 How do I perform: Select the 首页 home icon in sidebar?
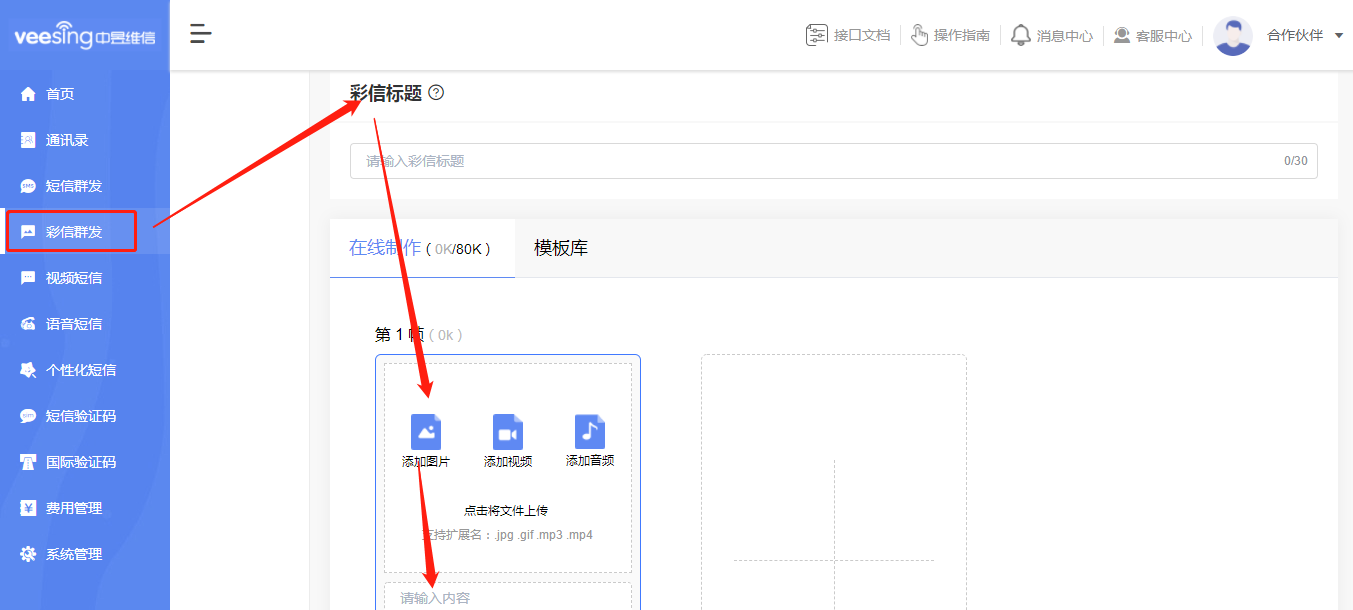[27, 93]
